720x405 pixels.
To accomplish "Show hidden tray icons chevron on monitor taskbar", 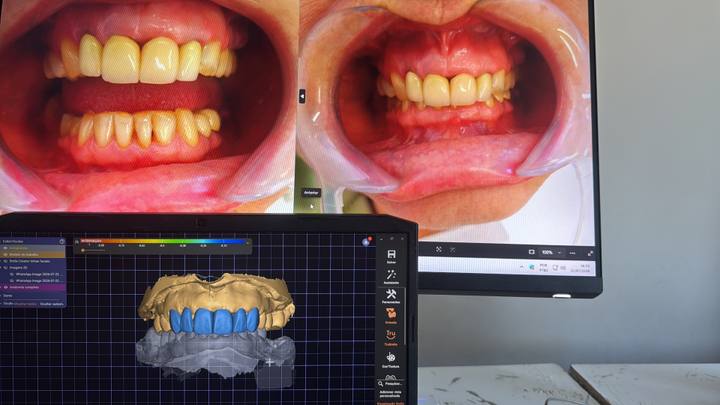I will 522,266.
